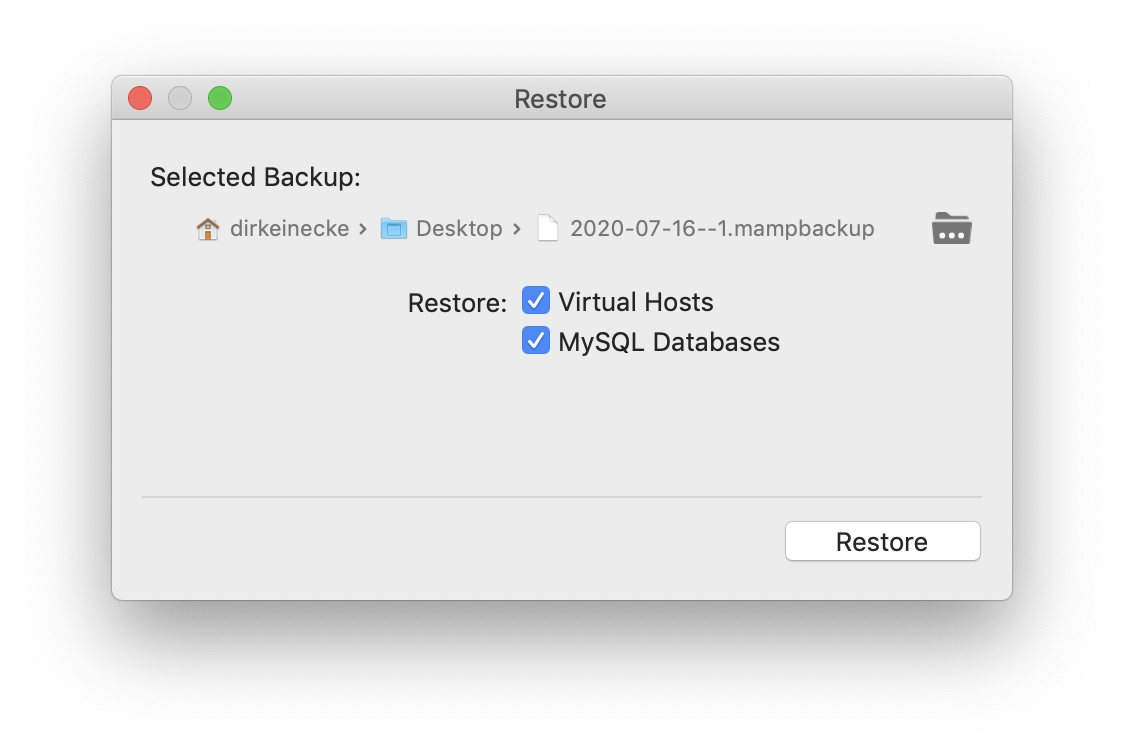This screenshot has width=1124, height=748.
Task: Click the document icon before the backup filename
Action: point(547,228)
